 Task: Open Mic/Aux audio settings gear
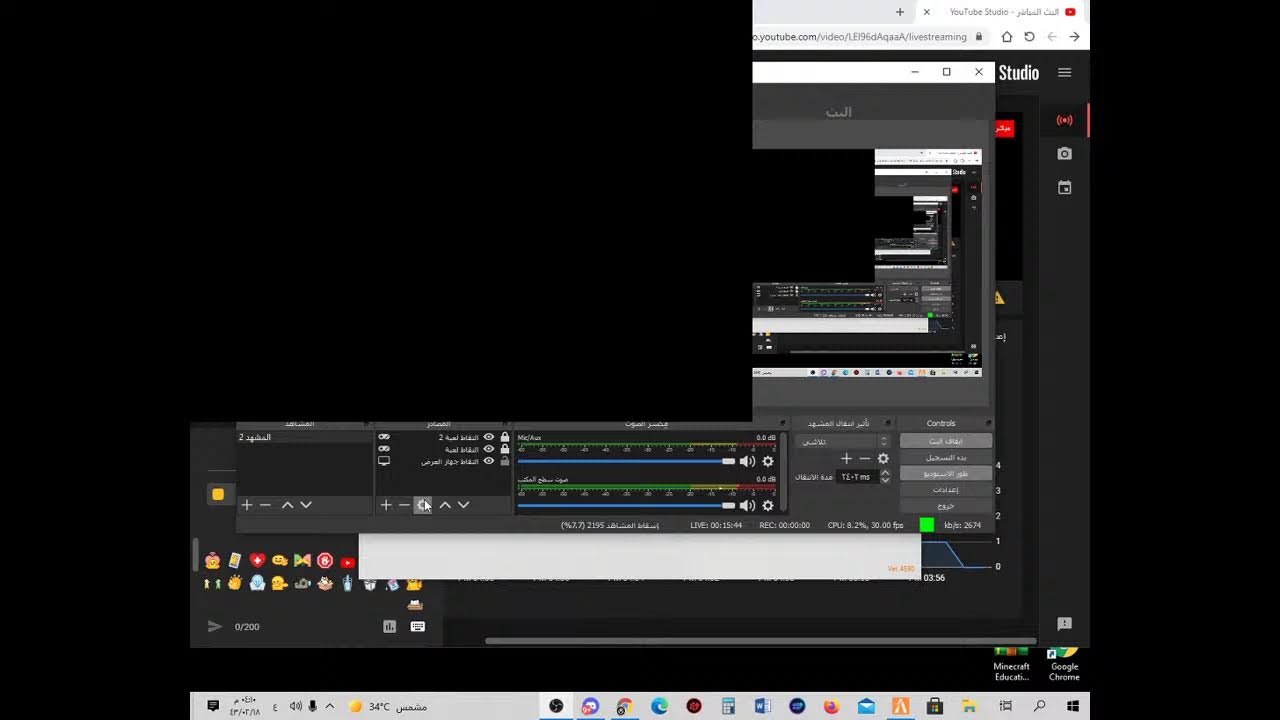click(768, 461)
